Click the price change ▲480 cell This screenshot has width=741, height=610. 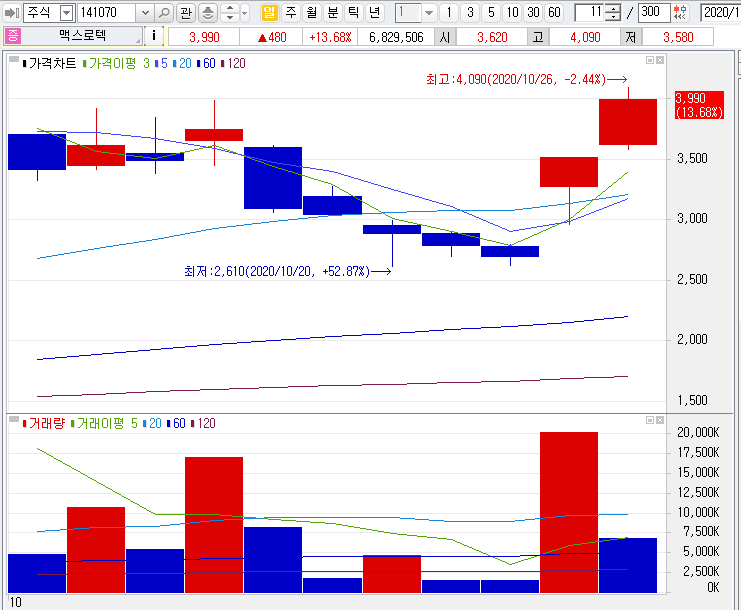click(x=271, y=37)
